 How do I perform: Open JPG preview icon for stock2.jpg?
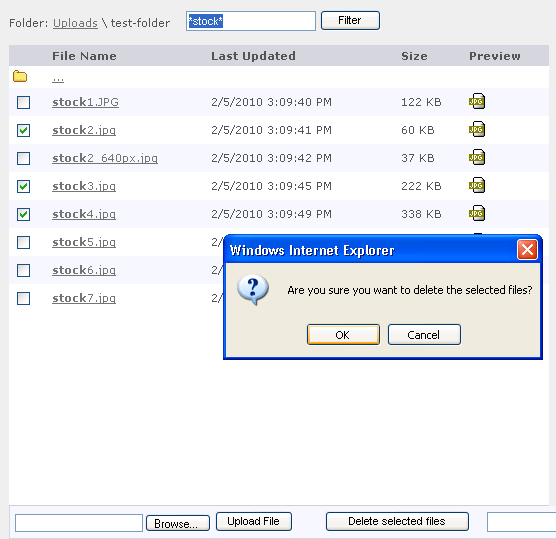tap(477, 129)
